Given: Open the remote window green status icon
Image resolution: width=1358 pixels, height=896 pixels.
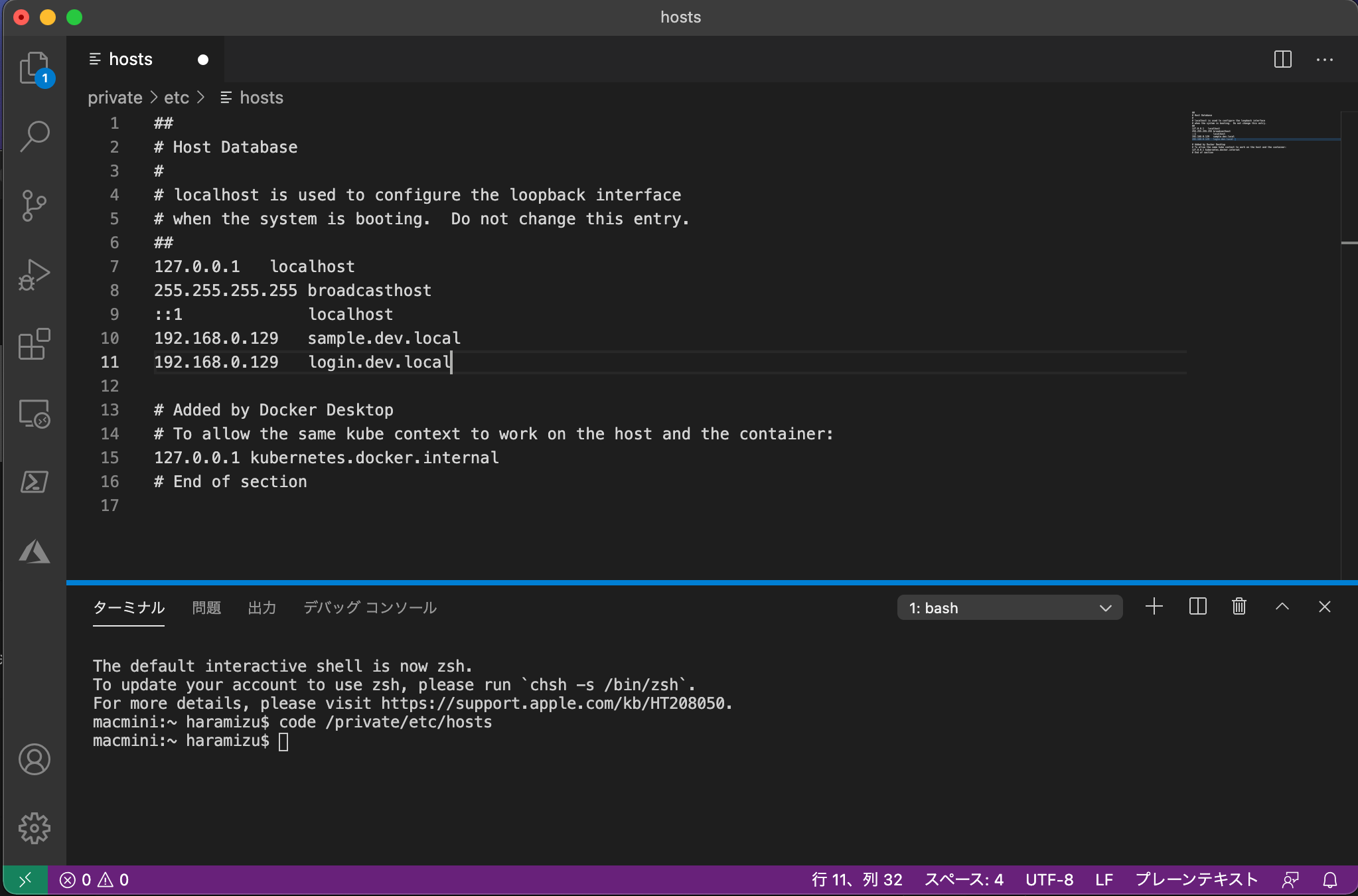Looking at the screenshot, I should pos(25,880).
